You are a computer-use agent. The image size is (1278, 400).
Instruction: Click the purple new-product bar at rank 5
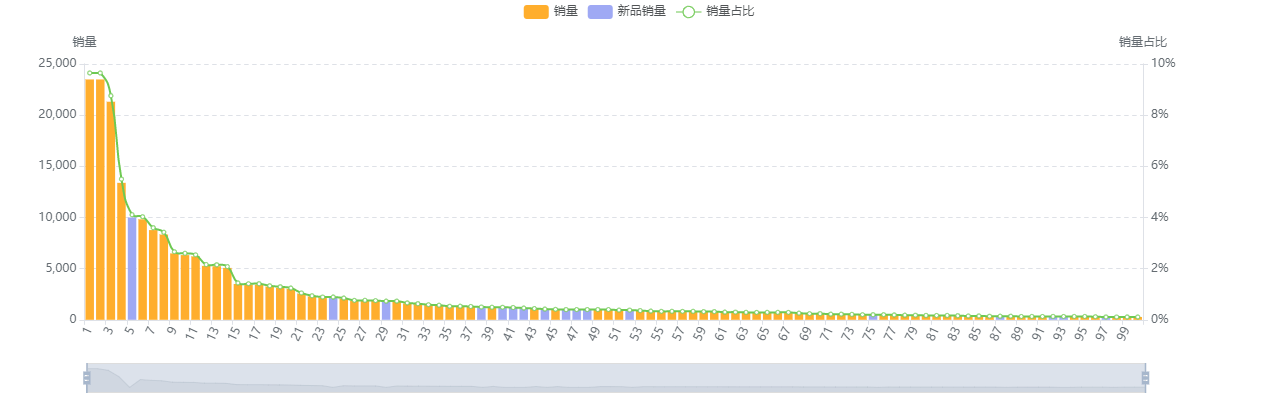pyautogui.click(x=132, y=268)
